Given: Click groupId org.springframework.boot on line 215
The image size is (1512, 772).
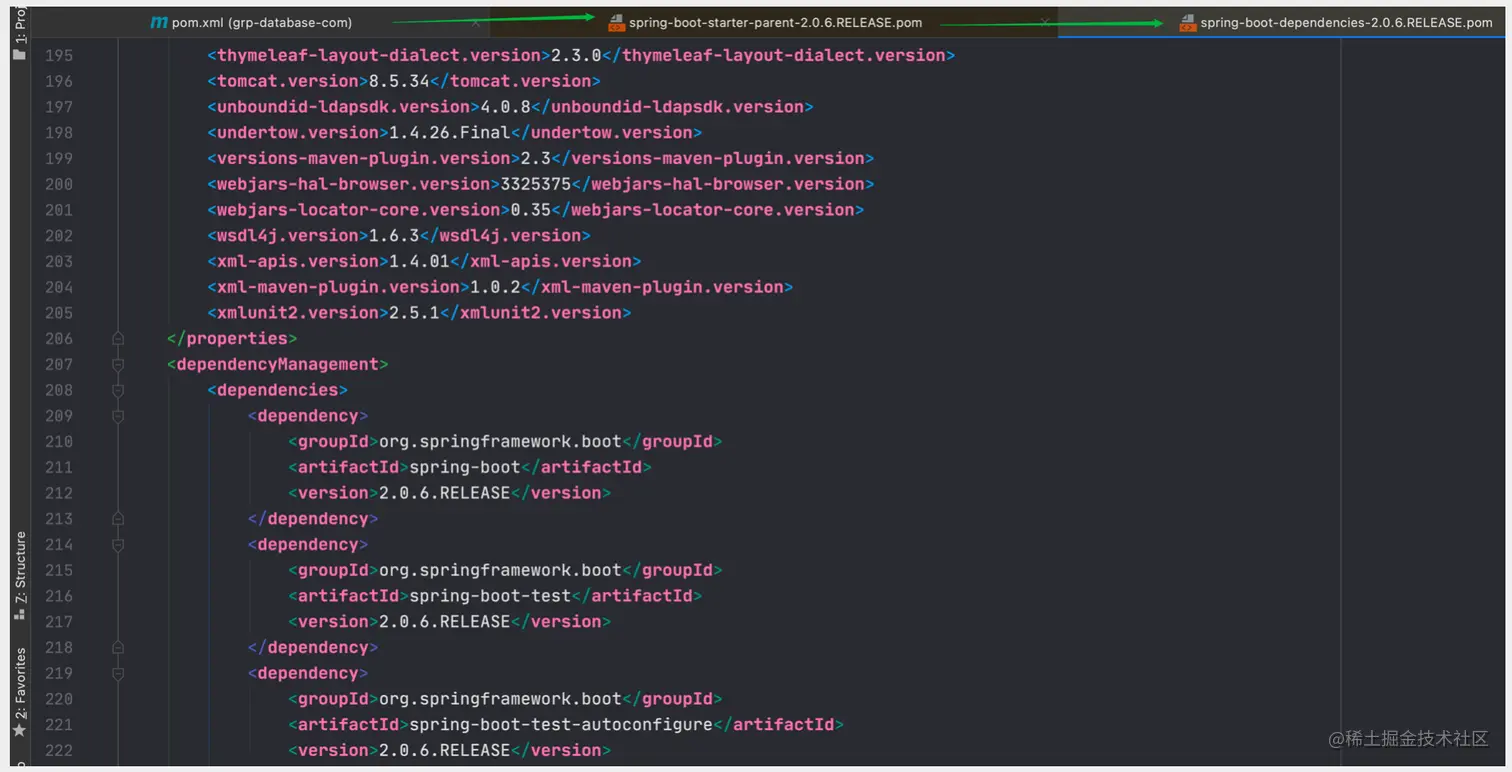Looking at the screenshot, I should point(500,571).
